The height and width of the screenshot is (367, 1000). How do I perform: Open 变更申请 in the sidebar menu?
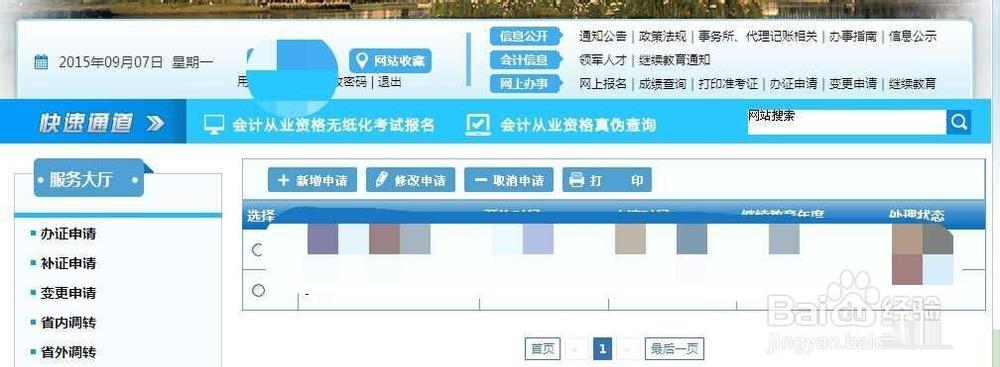coord(68,293)
